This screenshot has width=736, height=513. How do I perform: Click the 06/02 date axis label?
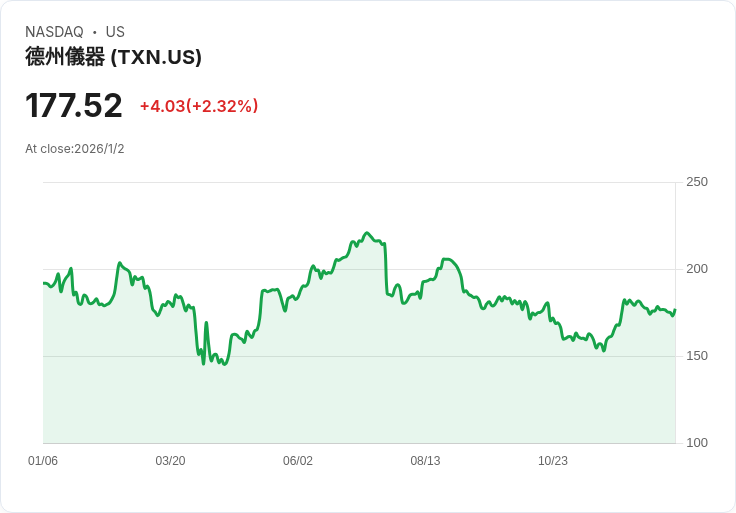coord(298,461)
